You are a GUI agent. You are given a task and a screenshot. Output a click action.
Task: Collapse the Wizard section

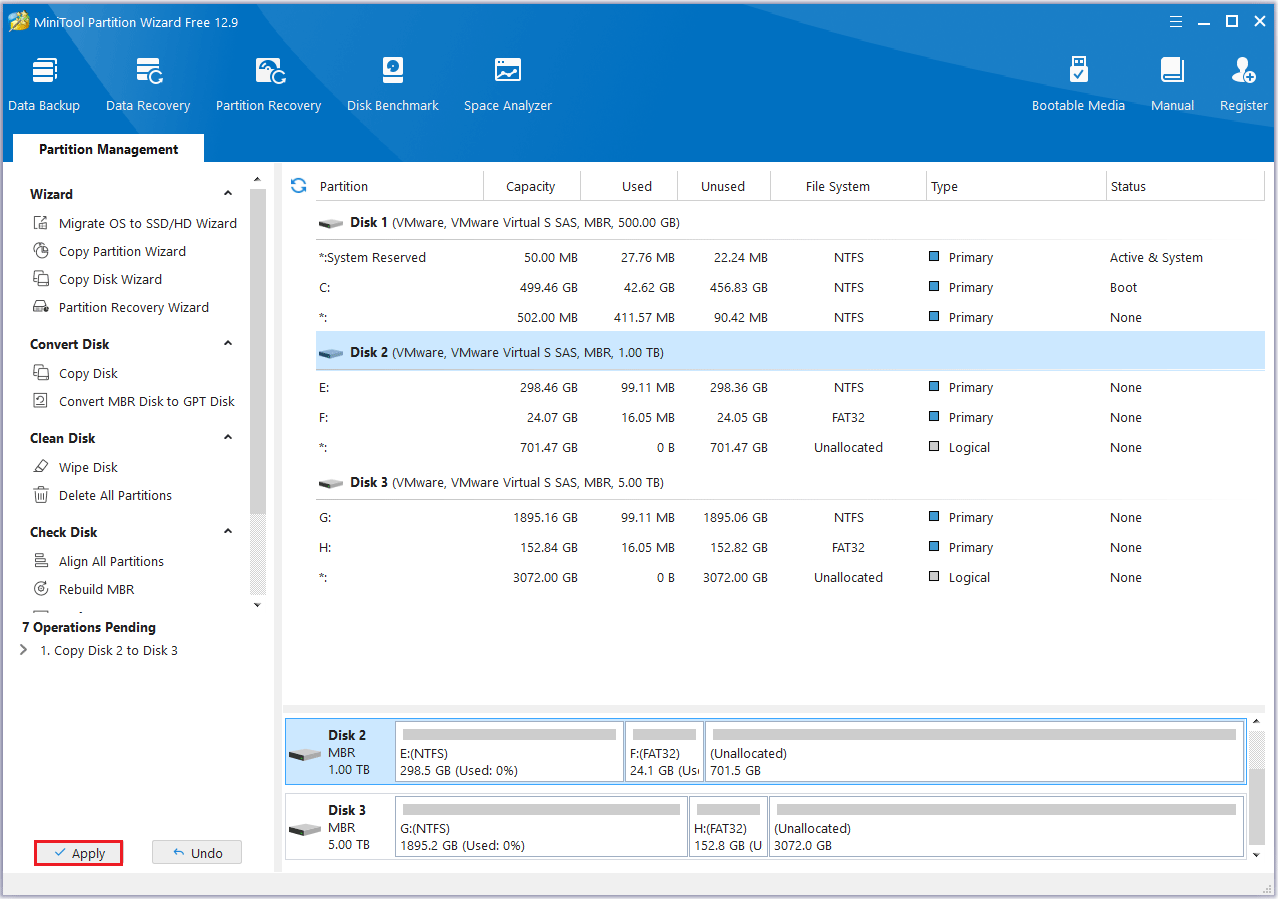click(x=228, y=194)
